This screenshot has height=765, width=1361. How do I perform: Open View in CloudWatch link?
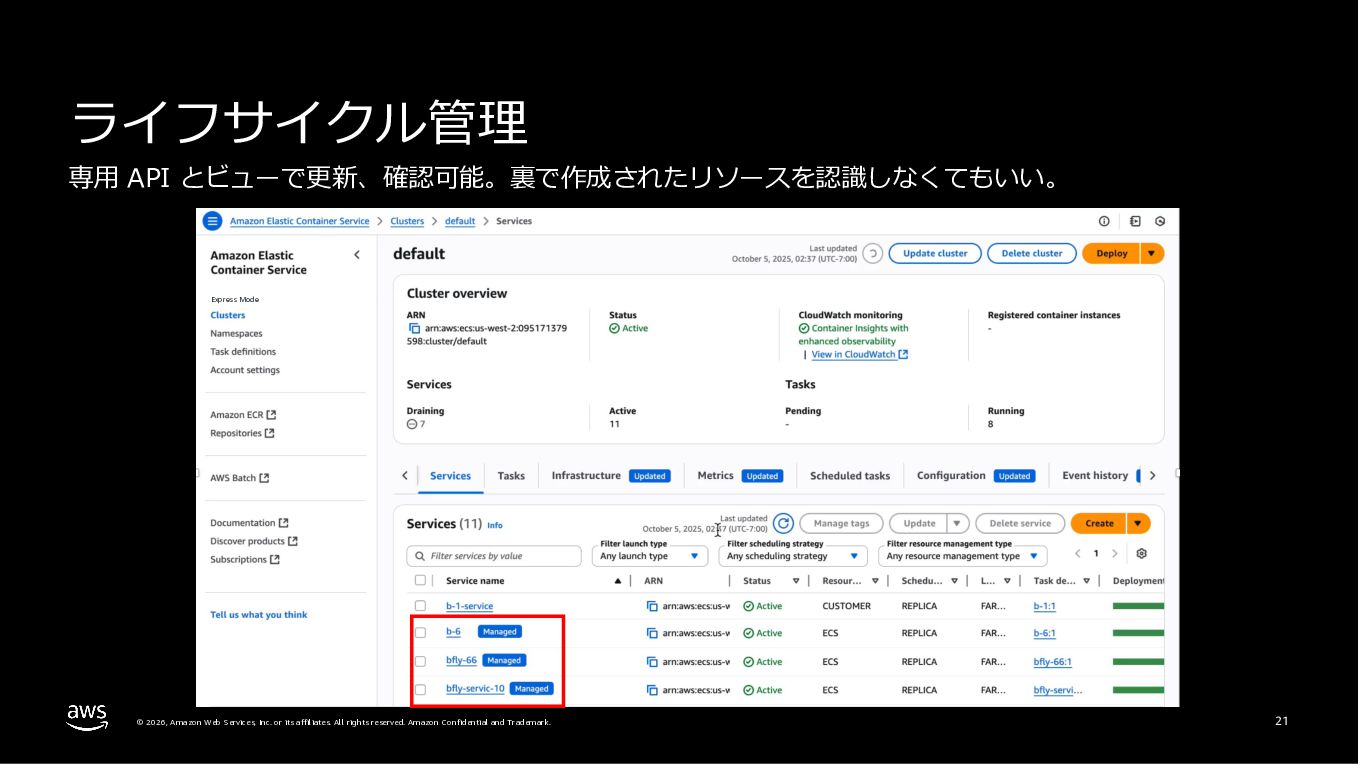pyautogui.click(x=859, y=354)
